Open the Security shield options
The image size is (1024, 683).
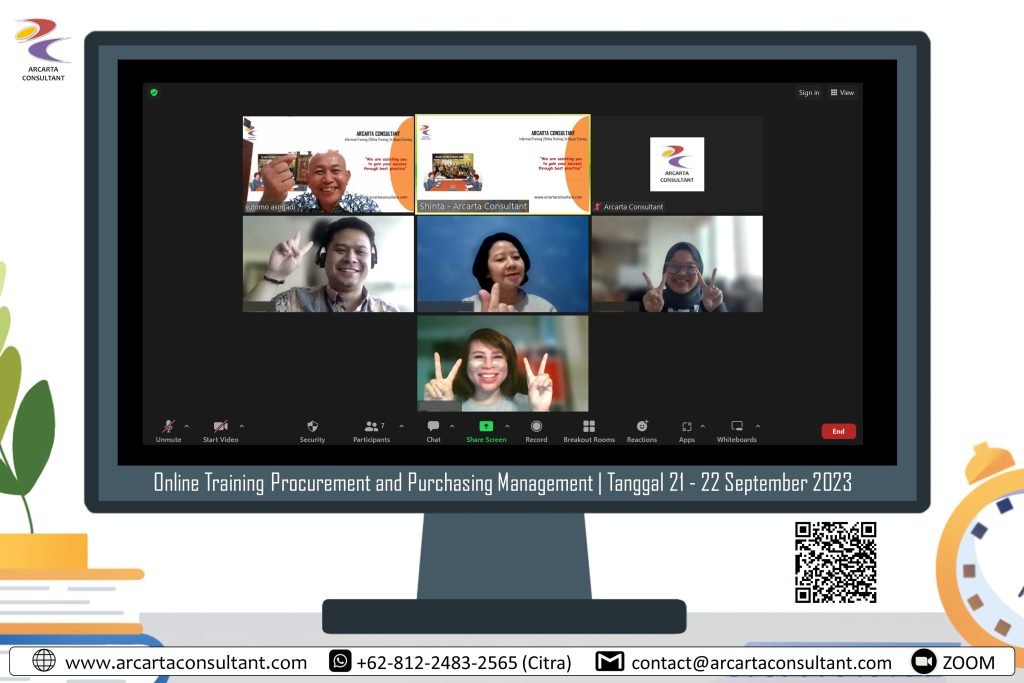pyautogui.click(x=312, y=427)
